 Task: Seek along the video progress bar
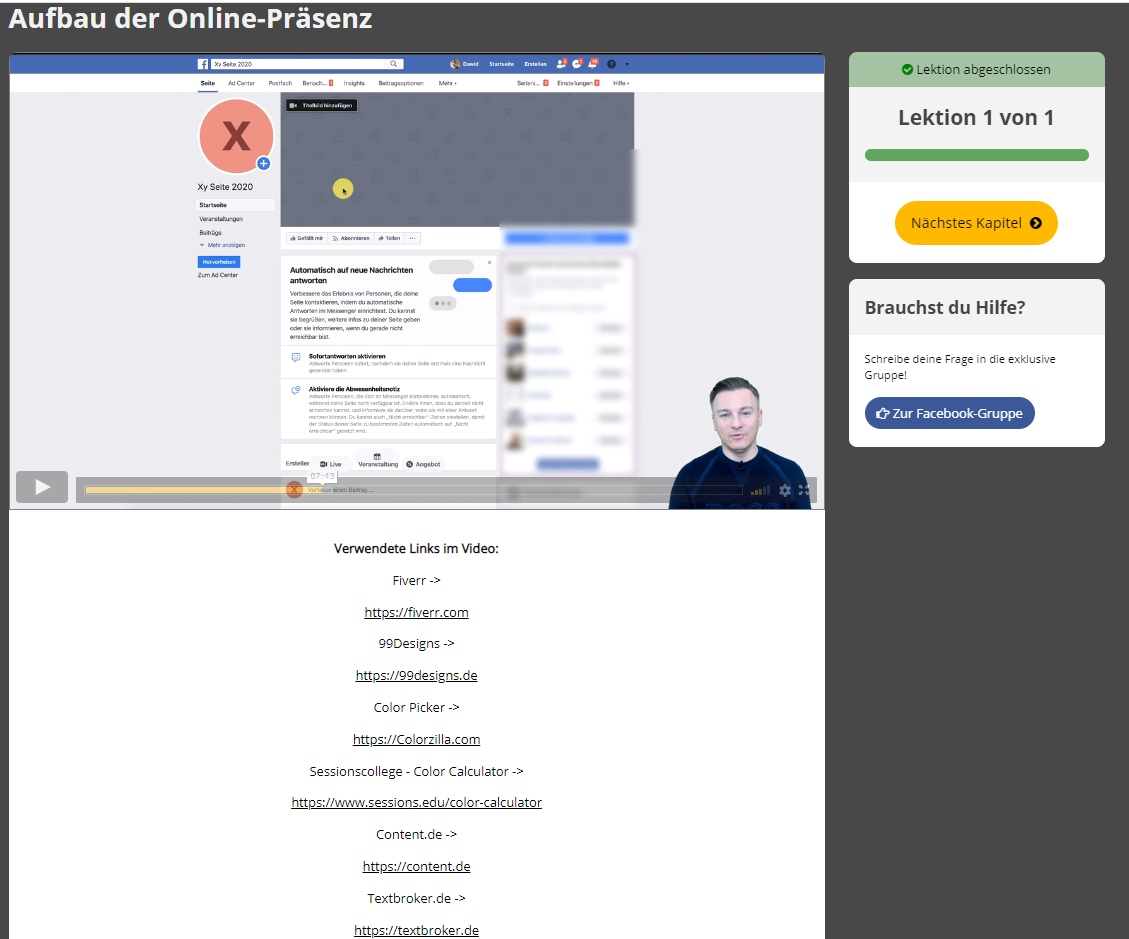coord(413,490)
